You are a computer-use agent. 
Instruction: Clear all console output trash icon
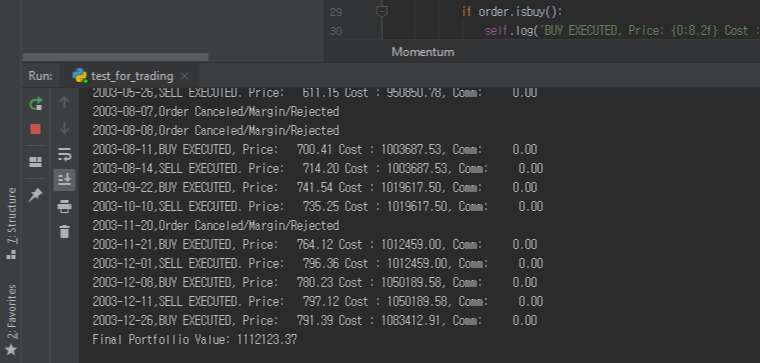click(x=64, y=231)
